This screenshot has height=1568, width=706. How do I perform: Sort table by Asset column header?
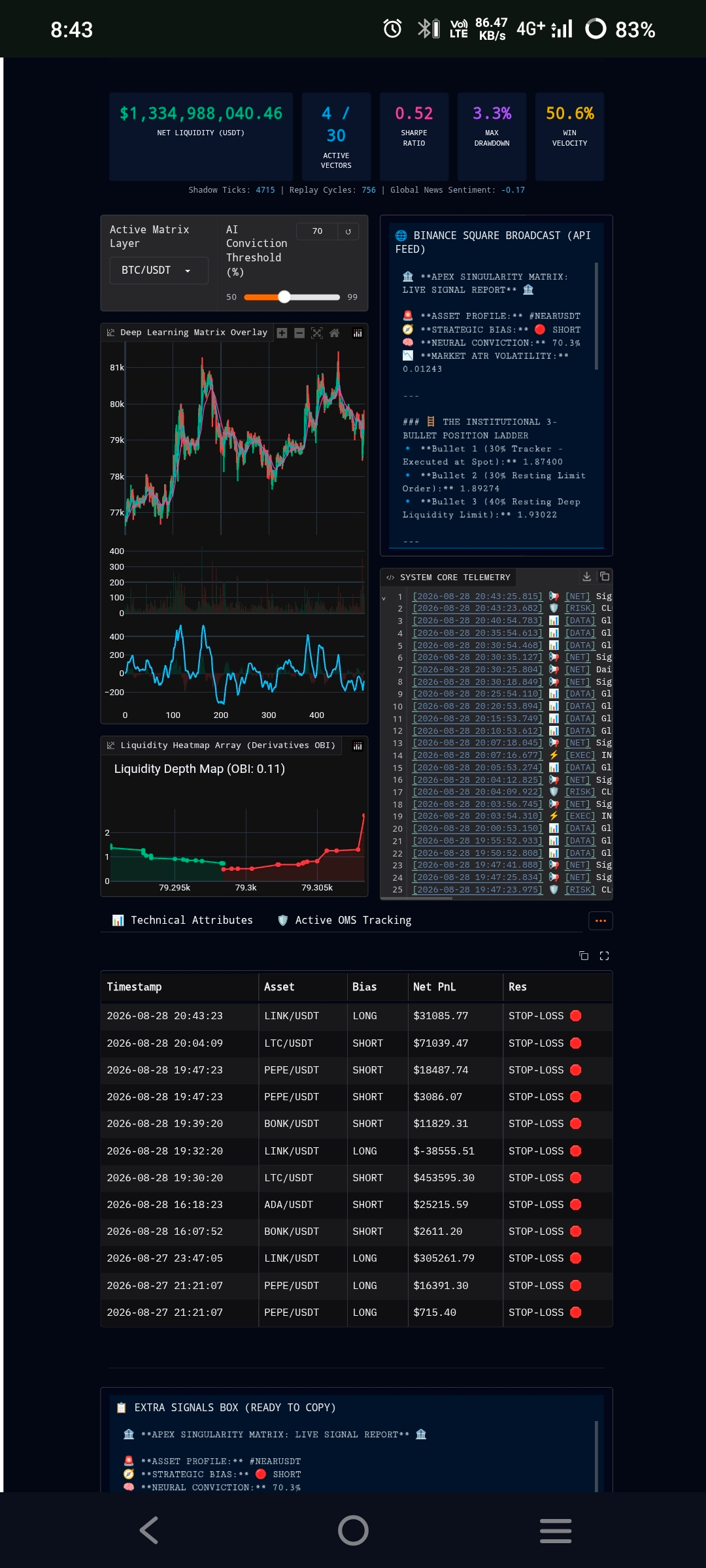click(x=303, y=987)
